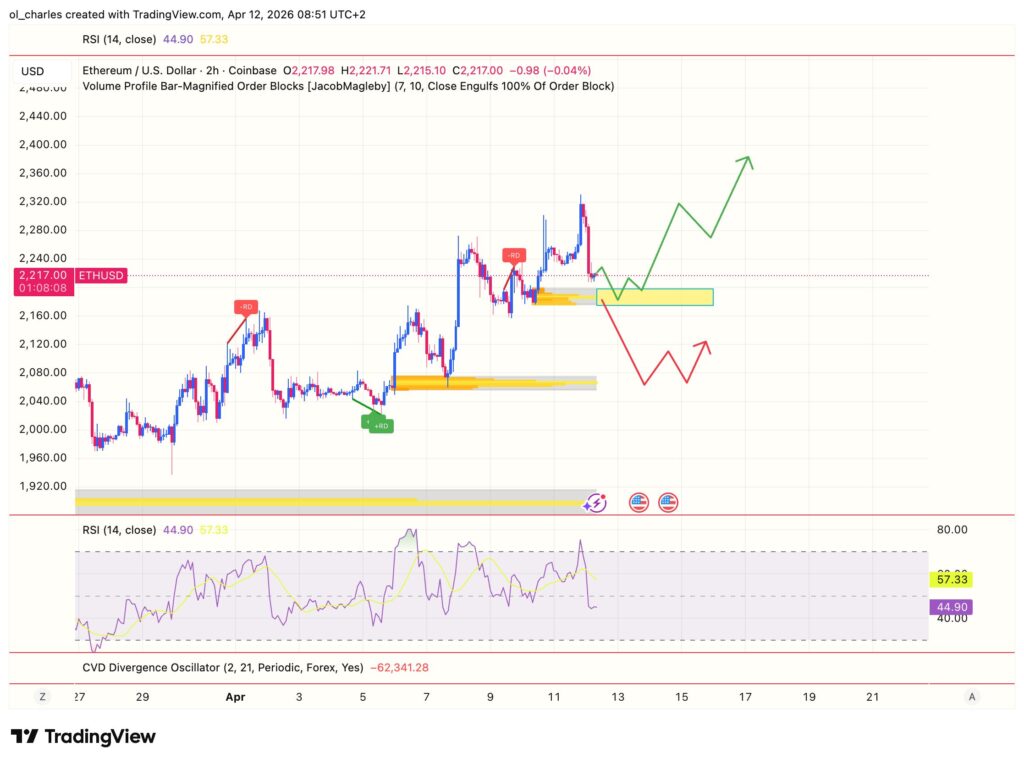This screenshot has height=764, width=1024.
Task: Click the highlighted yellow order block rectangle
Action: point(655,296)
